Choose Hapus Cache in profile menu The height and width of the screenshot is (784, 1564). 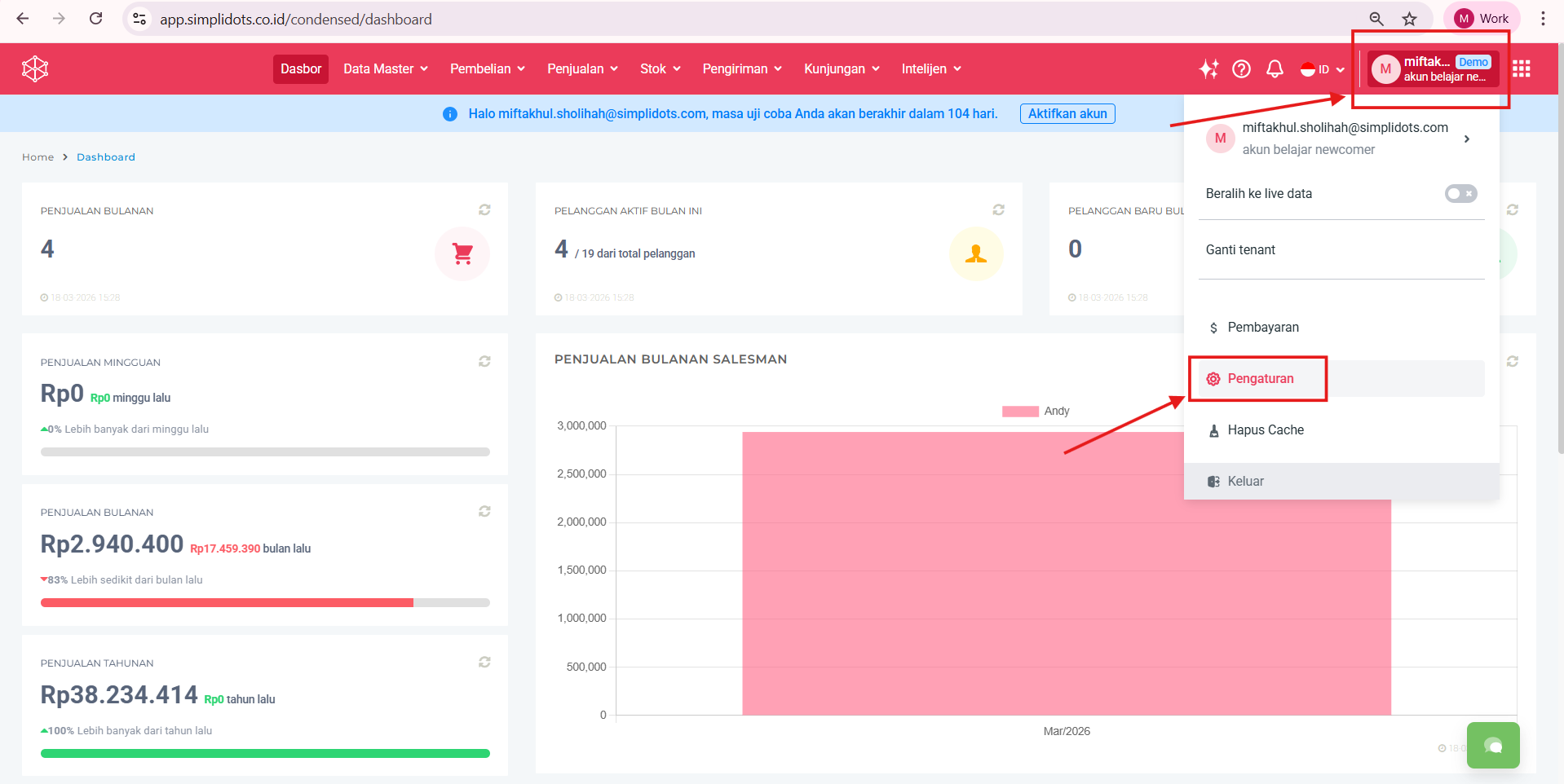[1265, 430]
